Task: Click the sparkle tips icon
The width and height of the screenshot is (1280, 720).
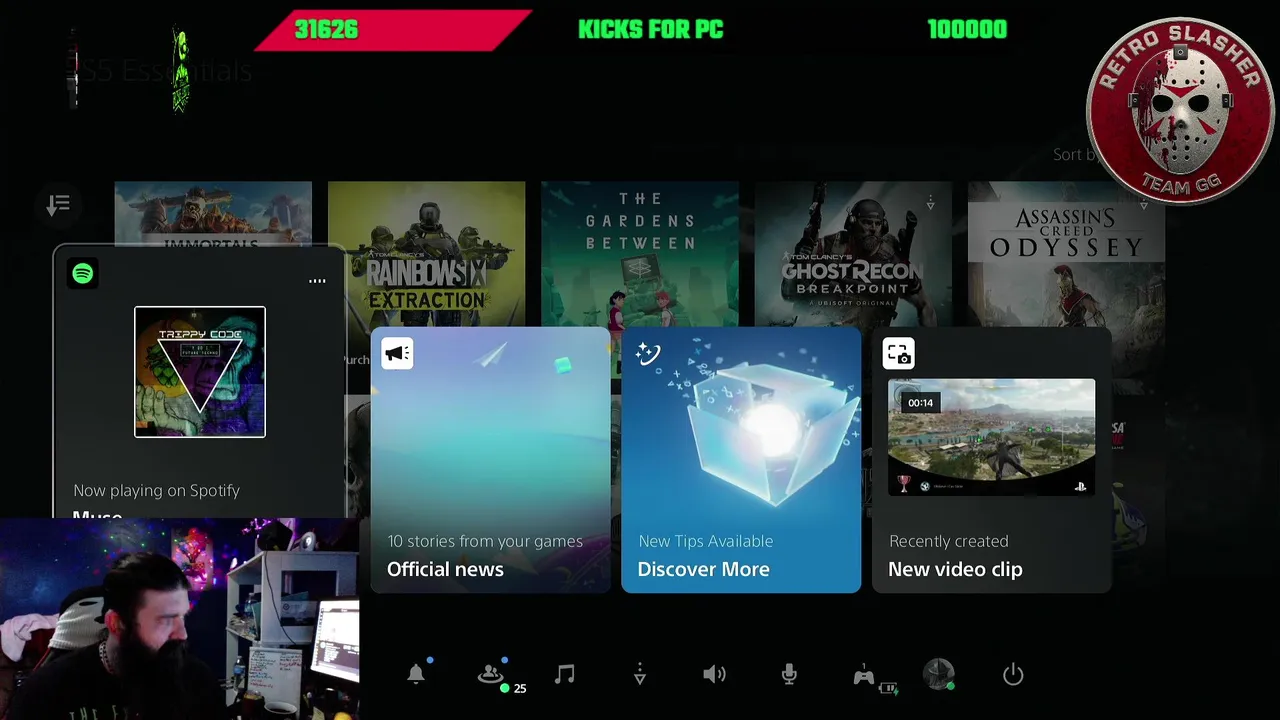Action: pos(648,353)
